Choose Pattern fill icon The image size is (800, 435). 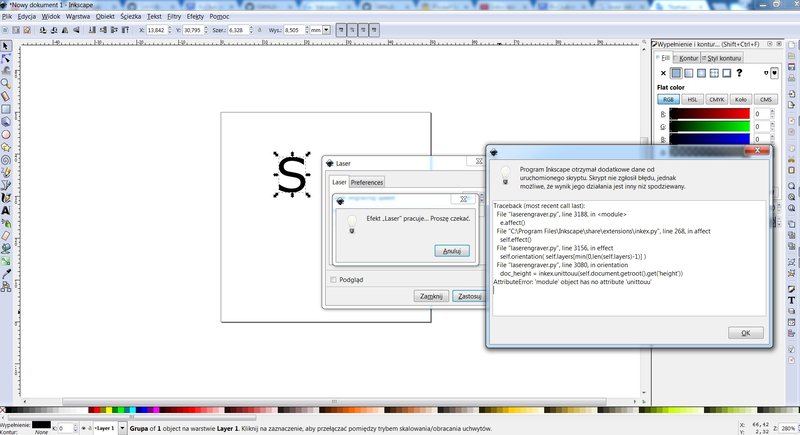coord(714,73)
